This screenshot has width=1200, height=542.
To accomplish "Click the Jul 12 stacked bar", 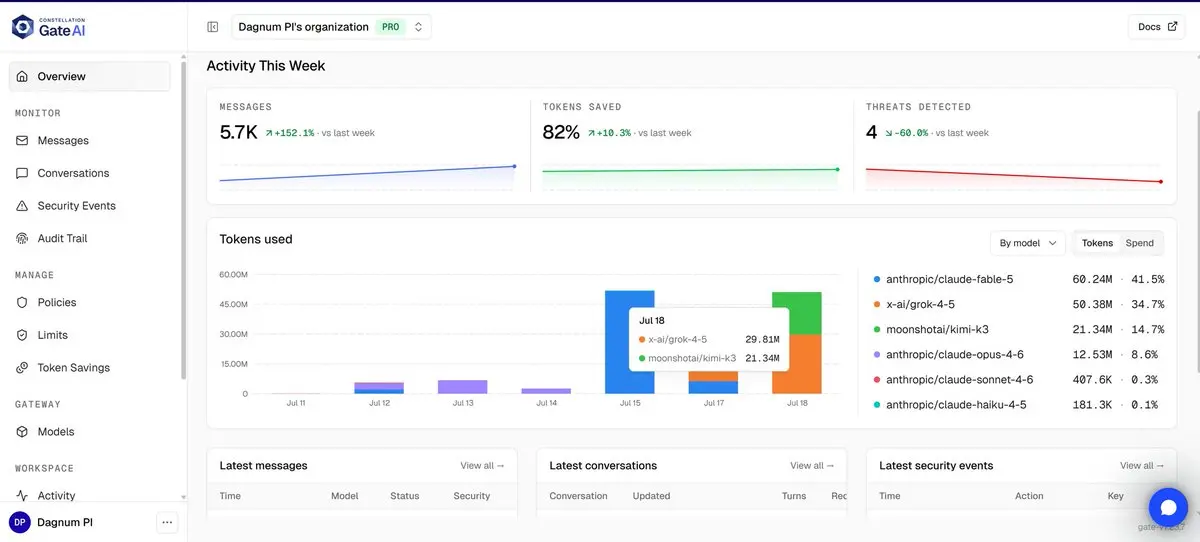I will point(379,388).
